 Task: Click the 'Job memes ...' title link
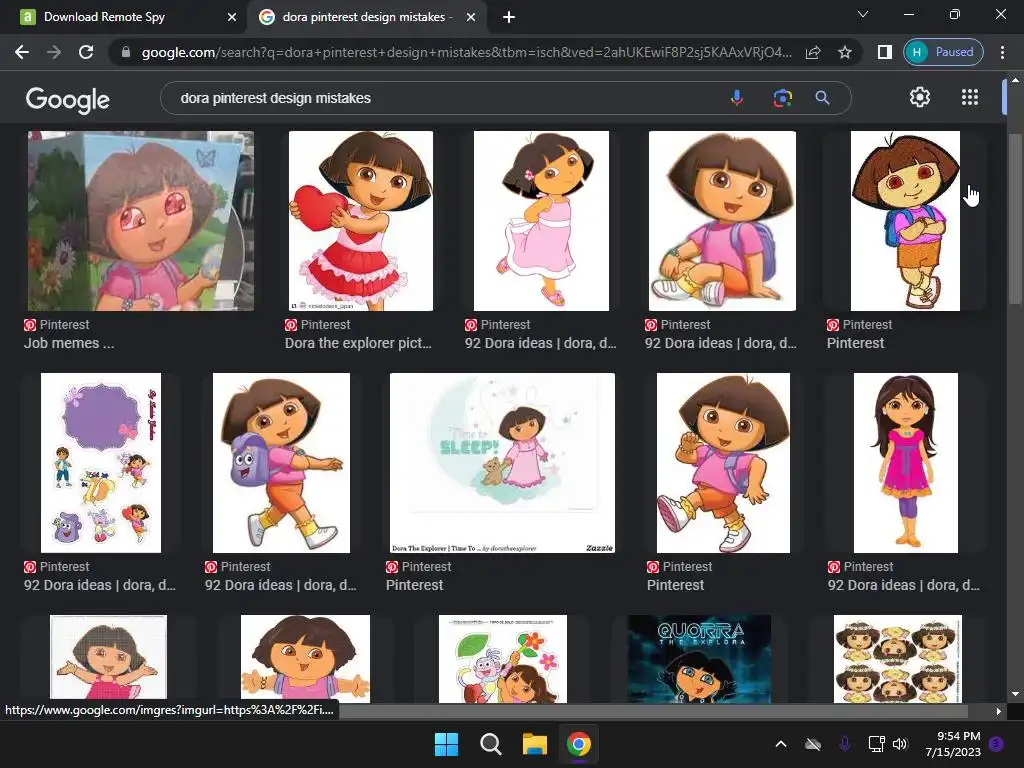69,343
